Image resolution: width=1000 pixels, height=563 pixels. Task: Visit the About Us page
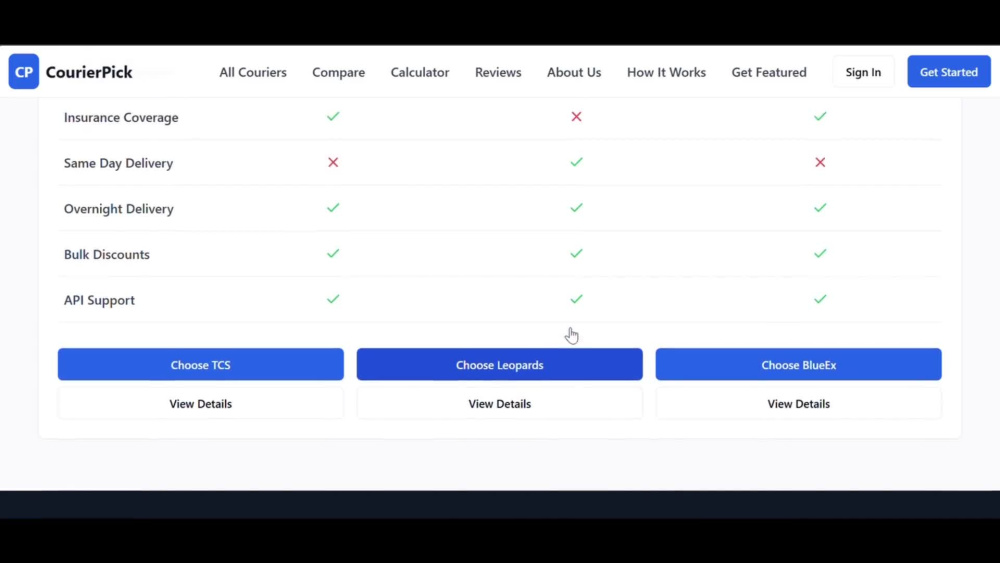click(x=573, y=72)
